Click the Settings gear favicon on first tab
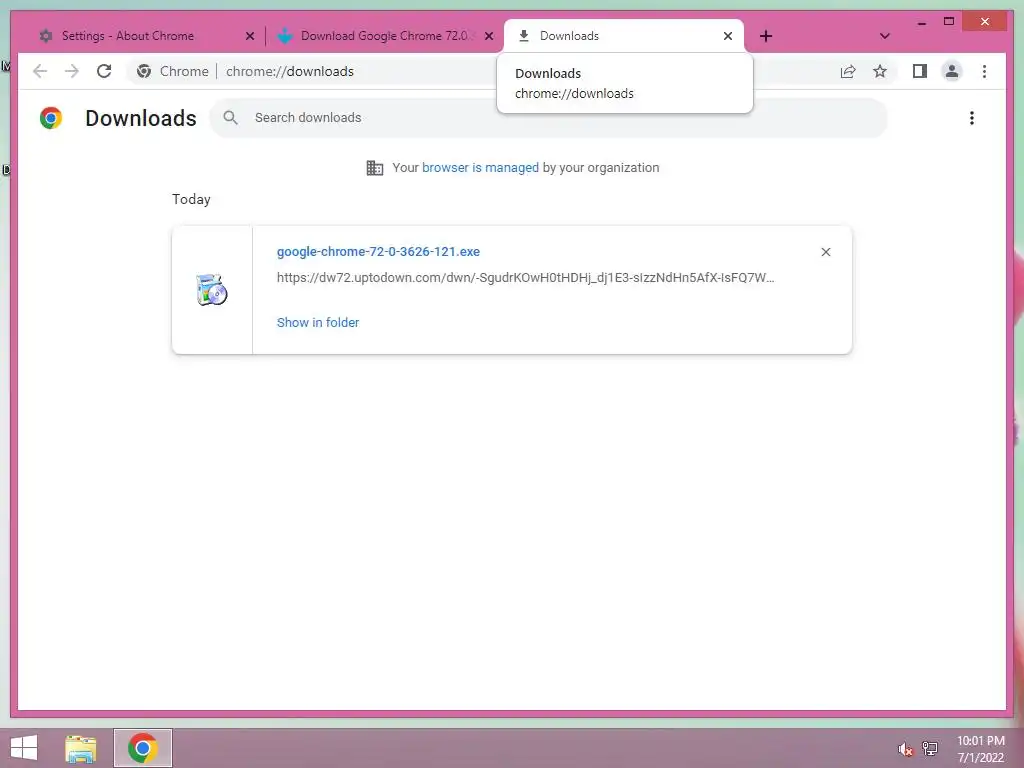The width and height of the screenshot is (1024, 768). click(x=46, y=36)
